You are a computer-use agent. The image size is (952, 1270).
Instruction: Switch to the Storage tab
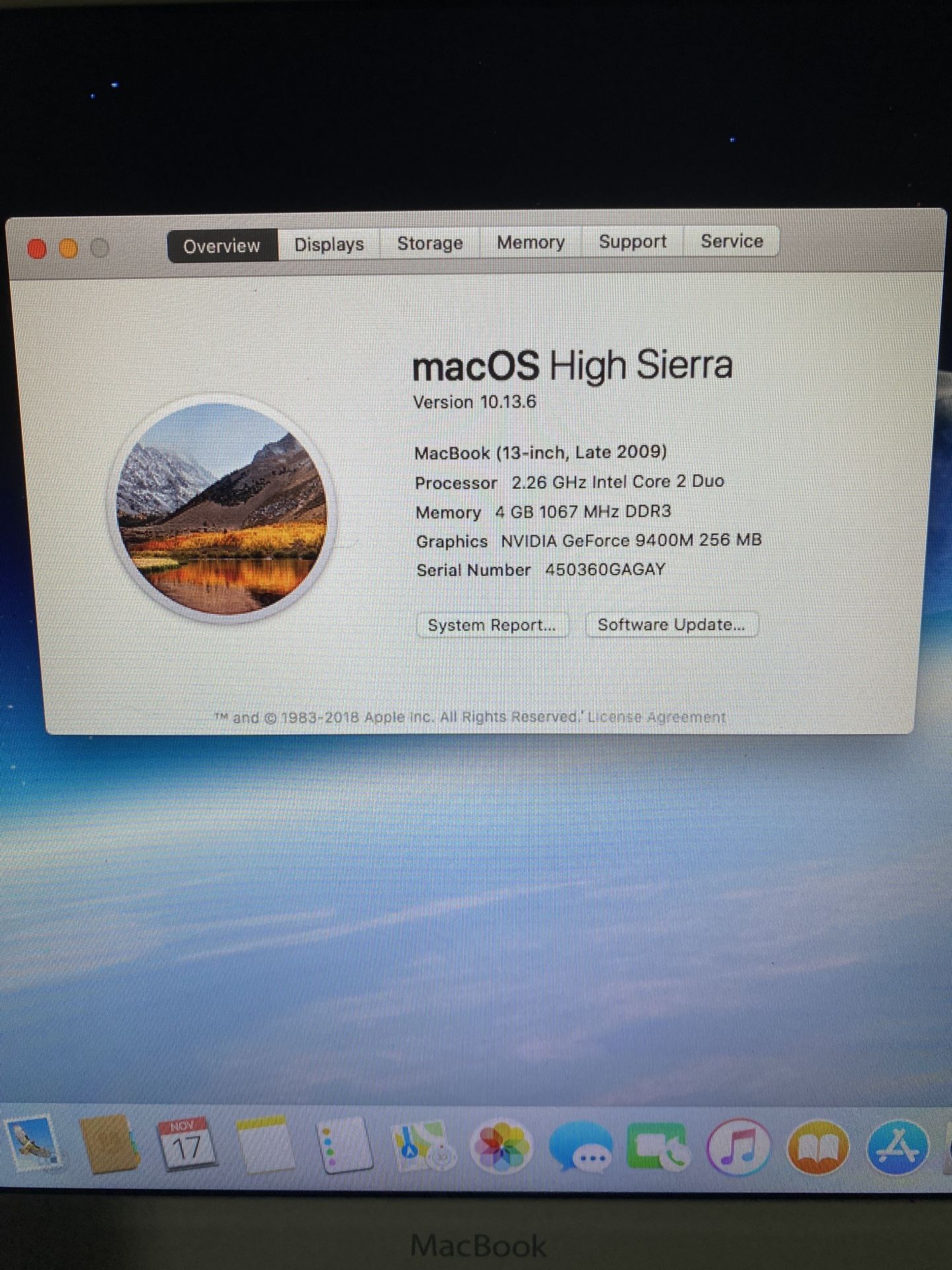pos(430,243)
